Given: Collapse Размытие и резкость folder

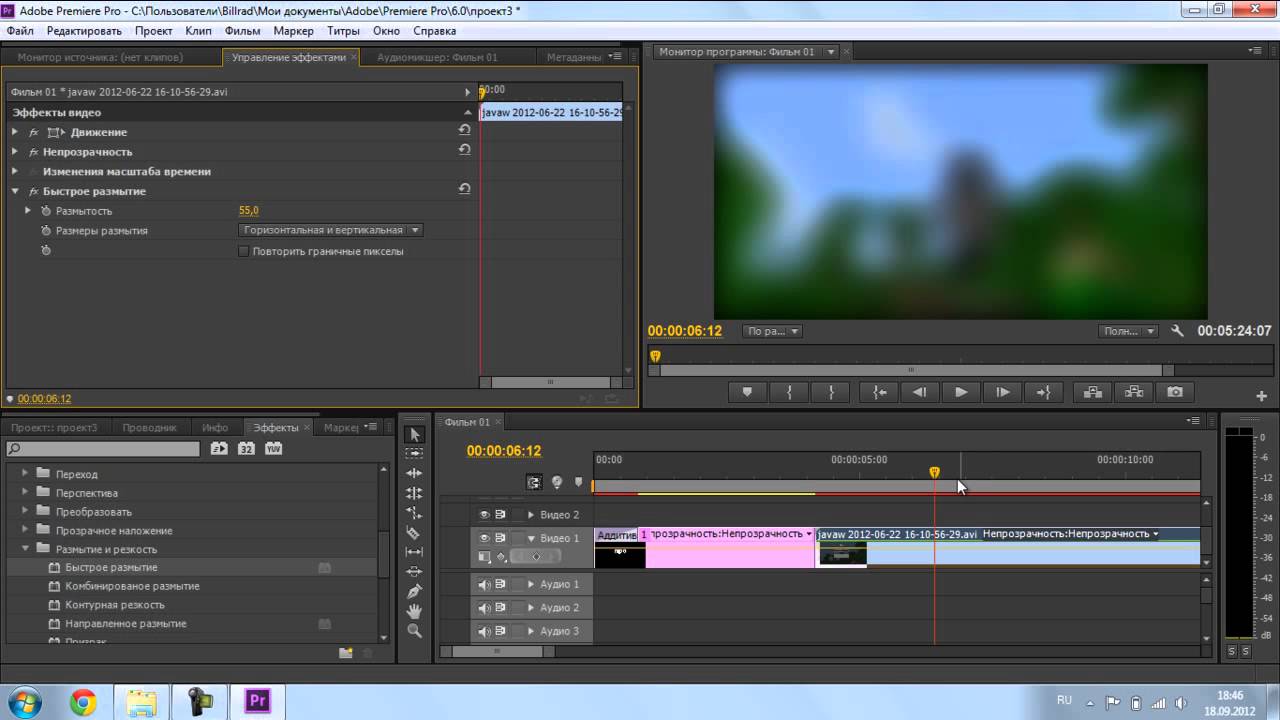Looking at the screenshot, I should 25,549.
